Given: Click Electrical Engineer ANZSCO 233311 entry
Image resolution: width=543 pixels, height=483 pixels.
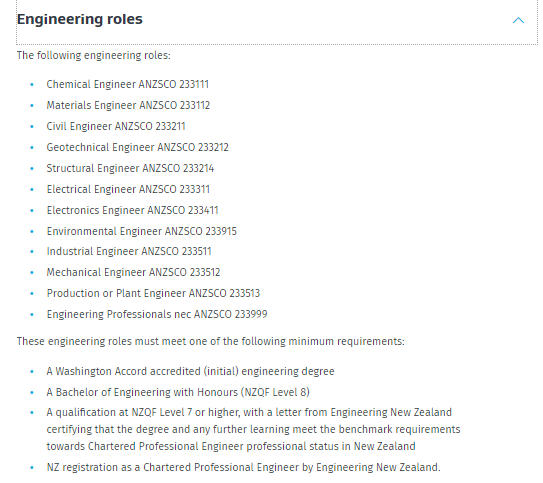Looking at the screenshot, I should pyautogui.click(x=128, y=189).
